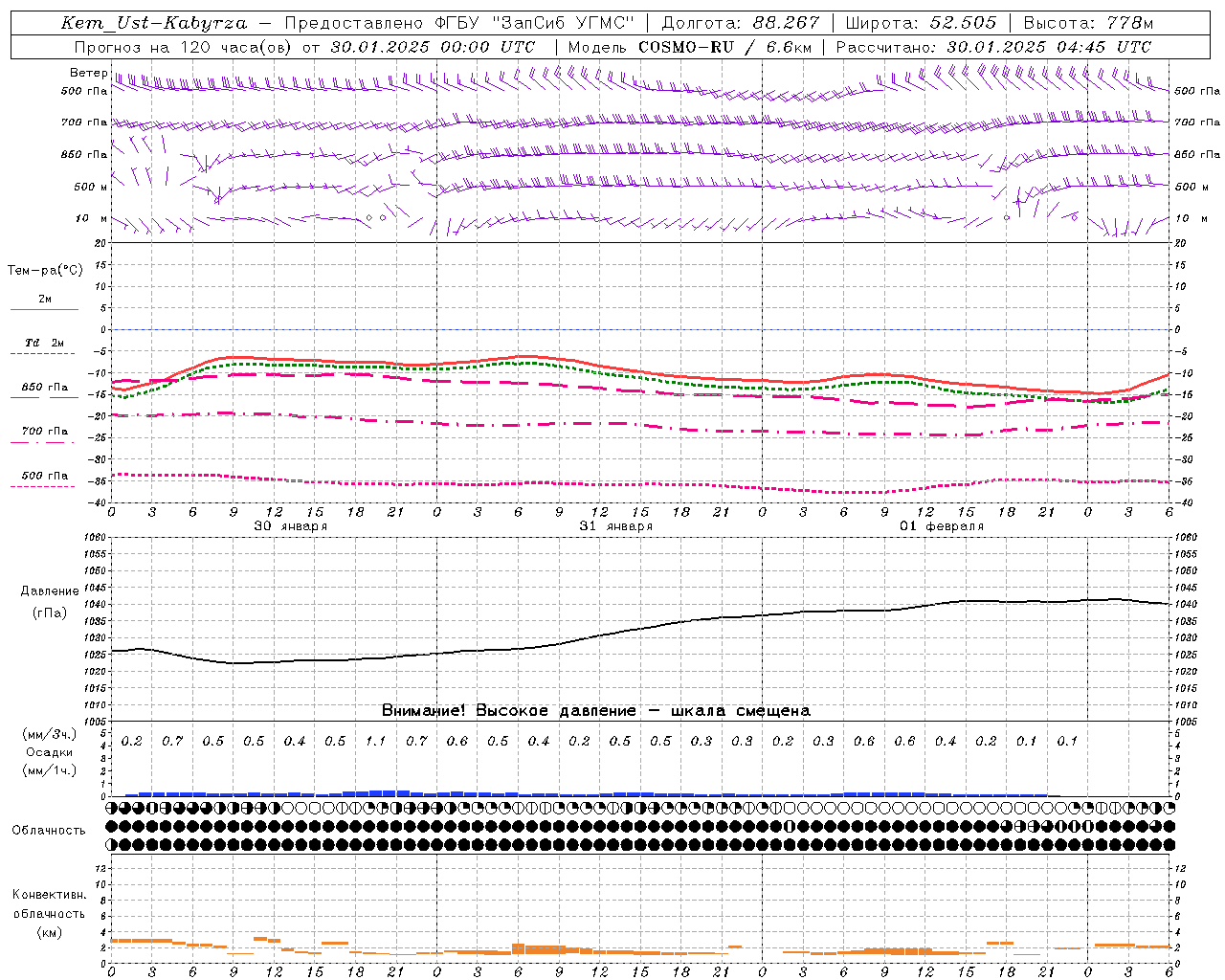Click the 31 января date label
The width and height of the screenshot is (1225, 980).
615,526
